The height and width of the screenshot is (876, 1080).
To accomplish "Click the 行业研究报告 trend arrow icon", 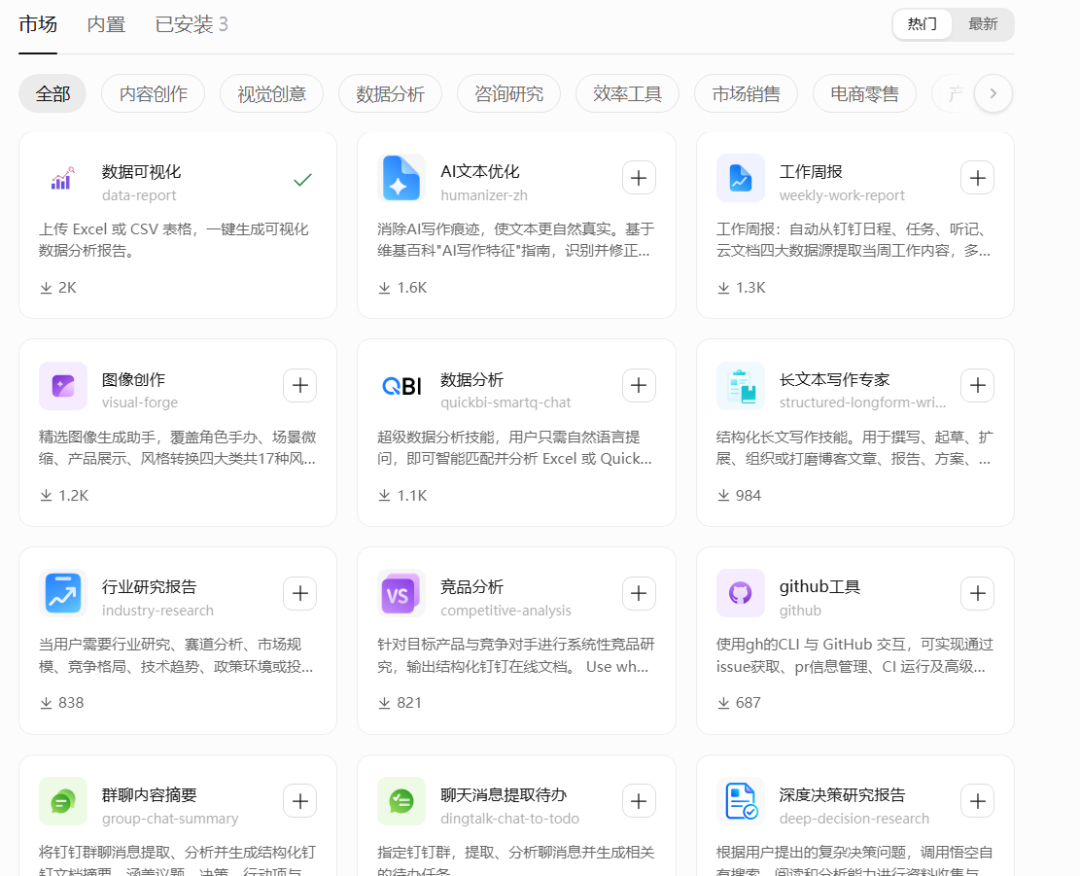I will [x=63, y=593].
